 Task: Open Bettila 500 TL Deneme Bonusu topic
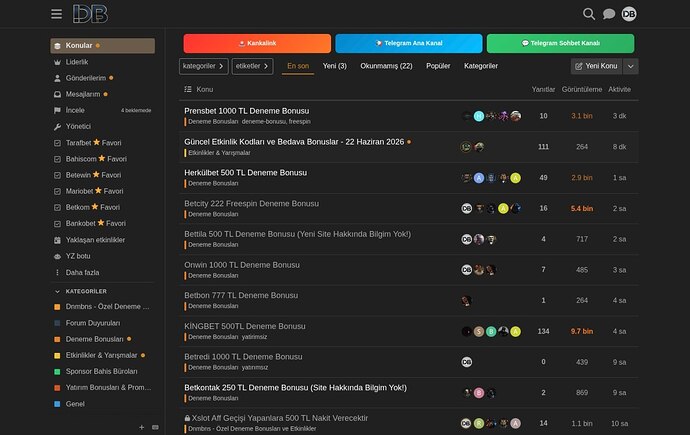point(297,234)
